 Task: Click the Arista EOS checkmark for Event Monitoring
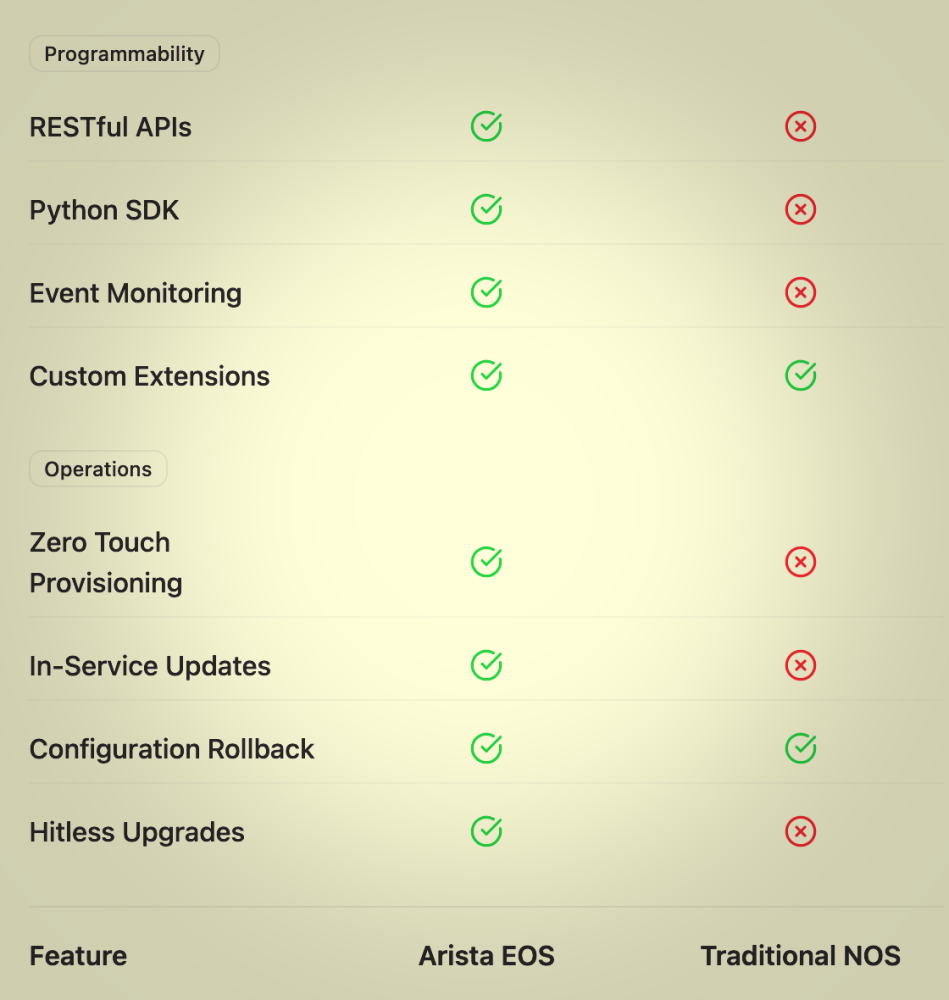pos(486,293)
